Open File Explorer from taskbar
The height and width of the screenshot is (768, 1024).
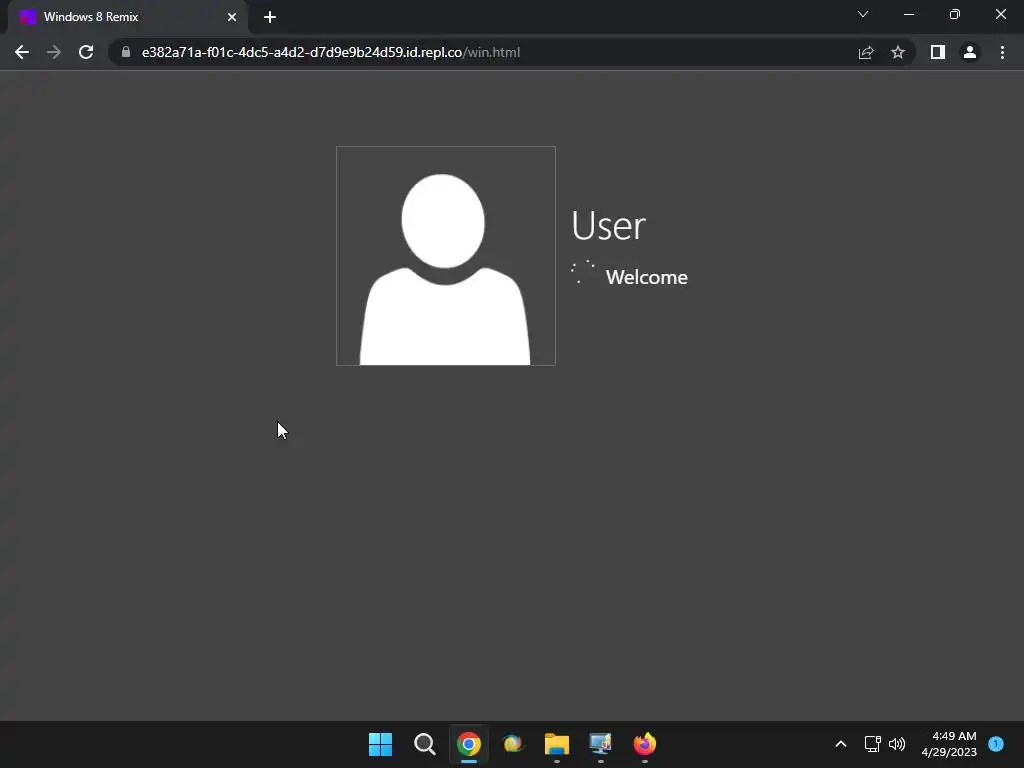point(556,744)
